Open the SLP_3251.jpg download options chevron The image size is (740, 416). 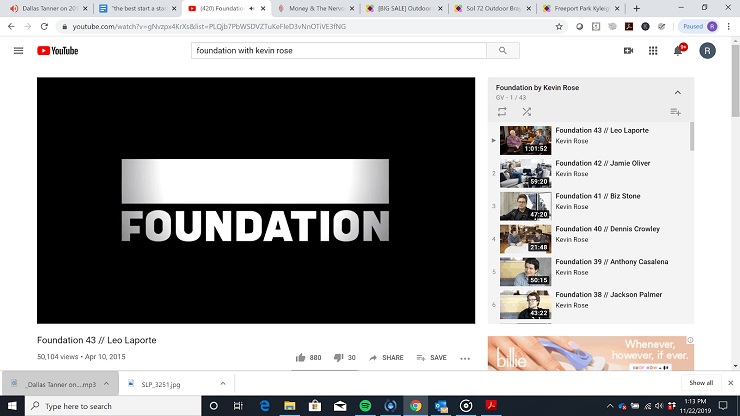point(223,384)
